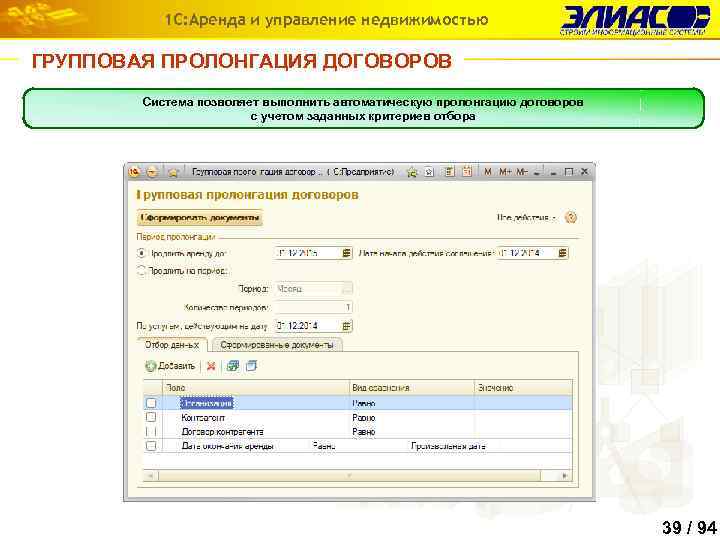Open the 'Все действия' dropdown menu

[x=527, y=217]
